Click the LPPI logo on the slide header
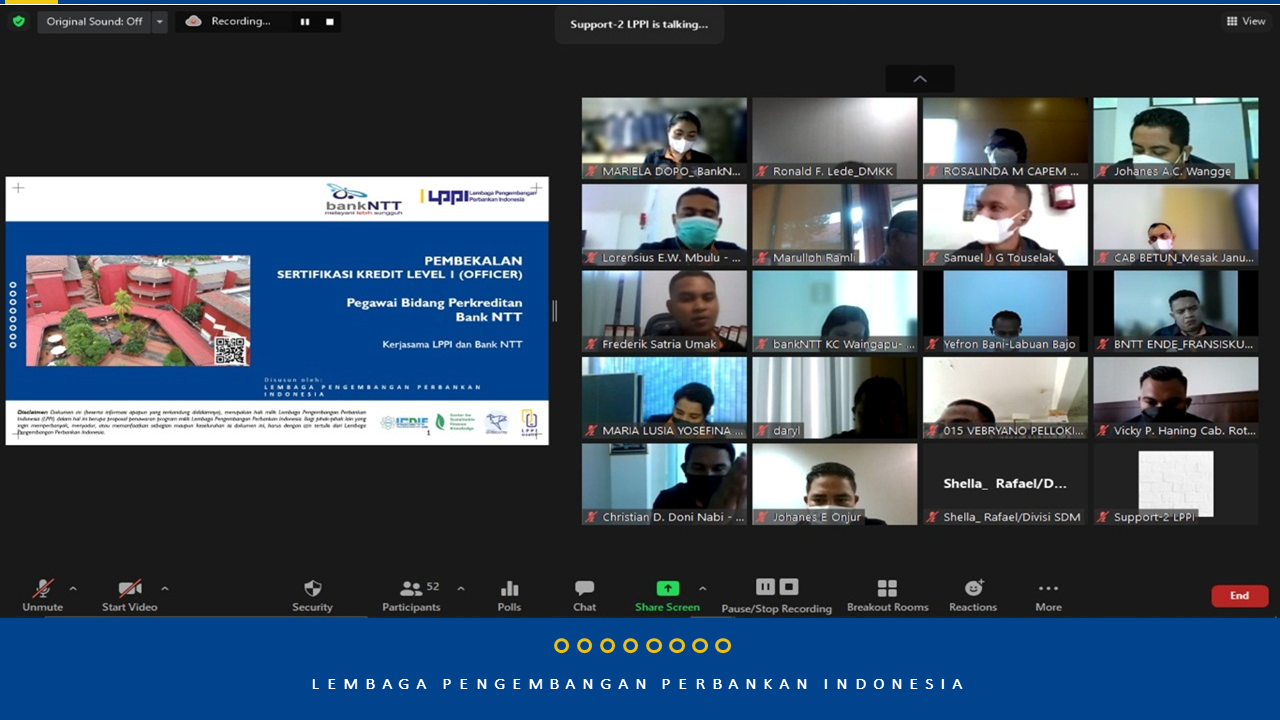1280x720 pixels. point(480,197)
